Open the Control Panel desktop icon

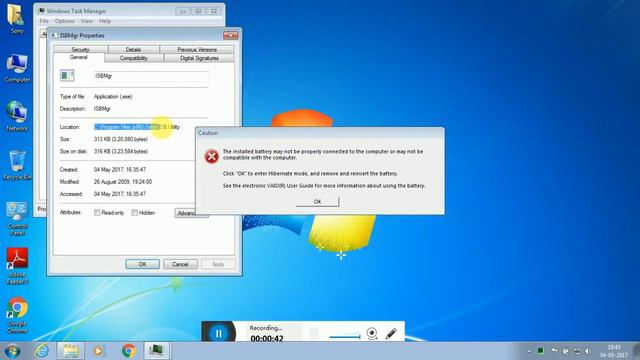point(17,218)
